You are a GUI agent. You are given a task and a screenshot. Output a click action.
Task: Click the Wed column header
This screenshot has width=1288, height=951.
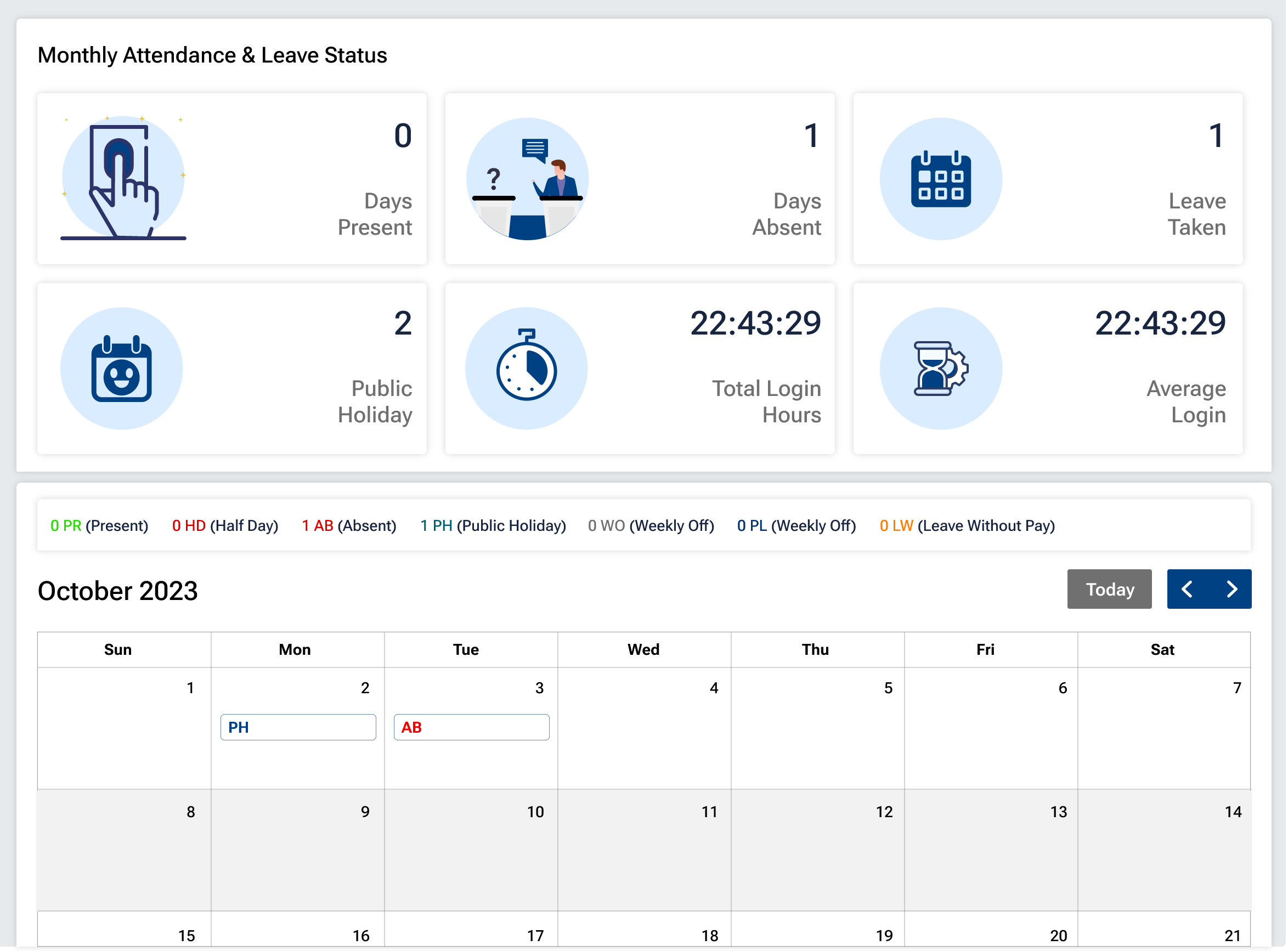(645, 650)
